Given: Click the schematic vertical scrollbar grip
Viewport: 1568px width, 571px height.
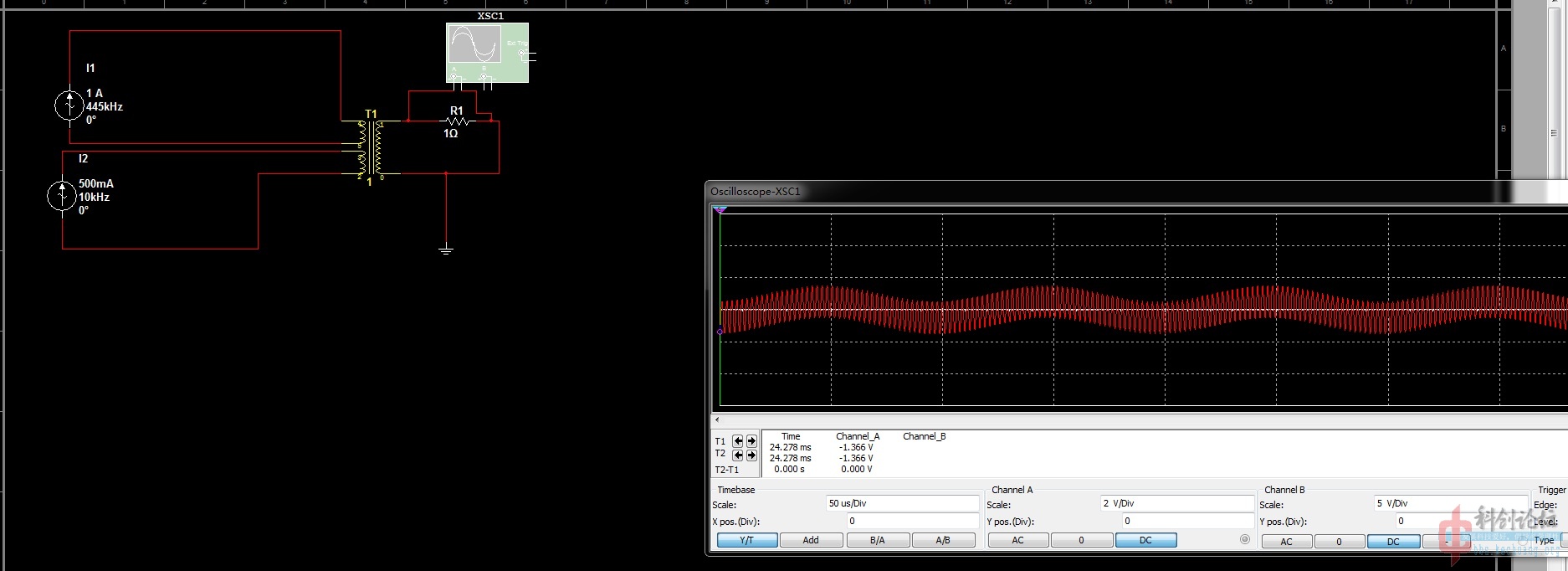Looking at the screenshot, I should coord(1554,132).
